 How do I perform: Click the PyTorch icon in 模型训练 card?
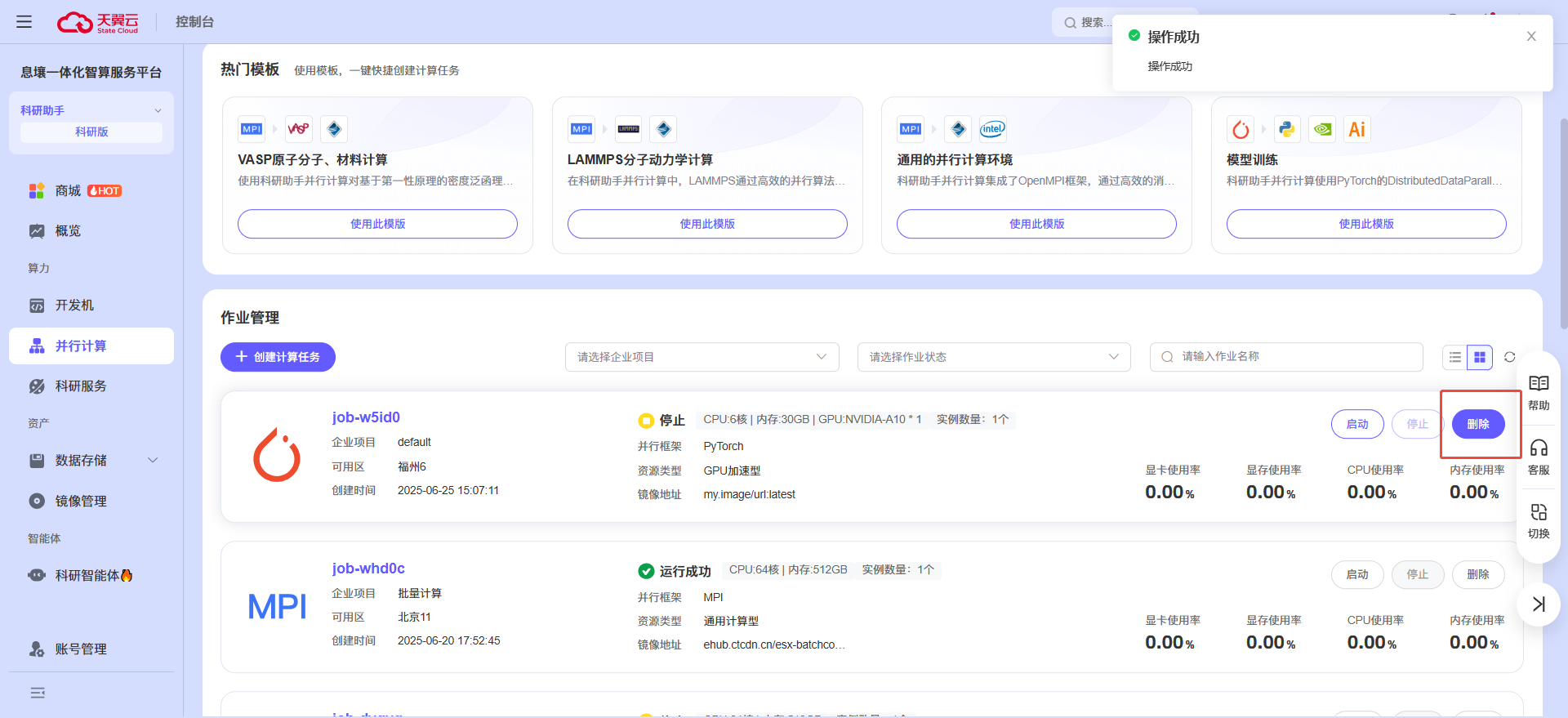point(1241,129)
